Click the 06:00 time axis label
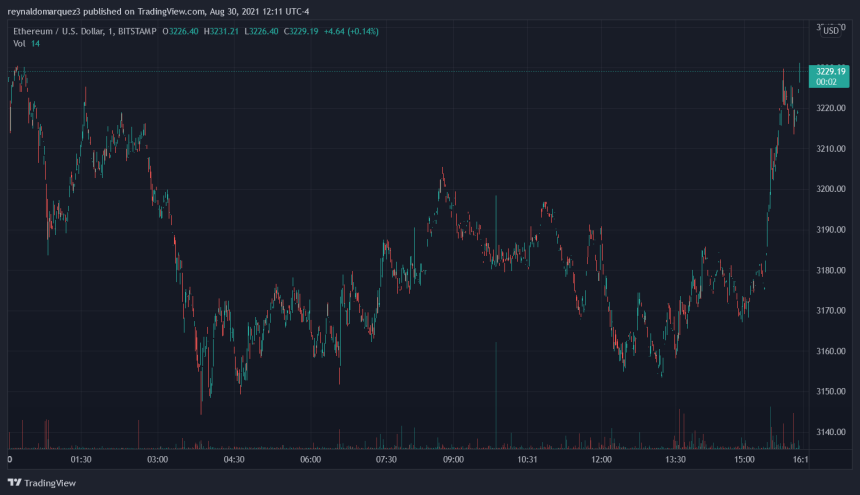The image size is (860, 495). coord(311,460)
